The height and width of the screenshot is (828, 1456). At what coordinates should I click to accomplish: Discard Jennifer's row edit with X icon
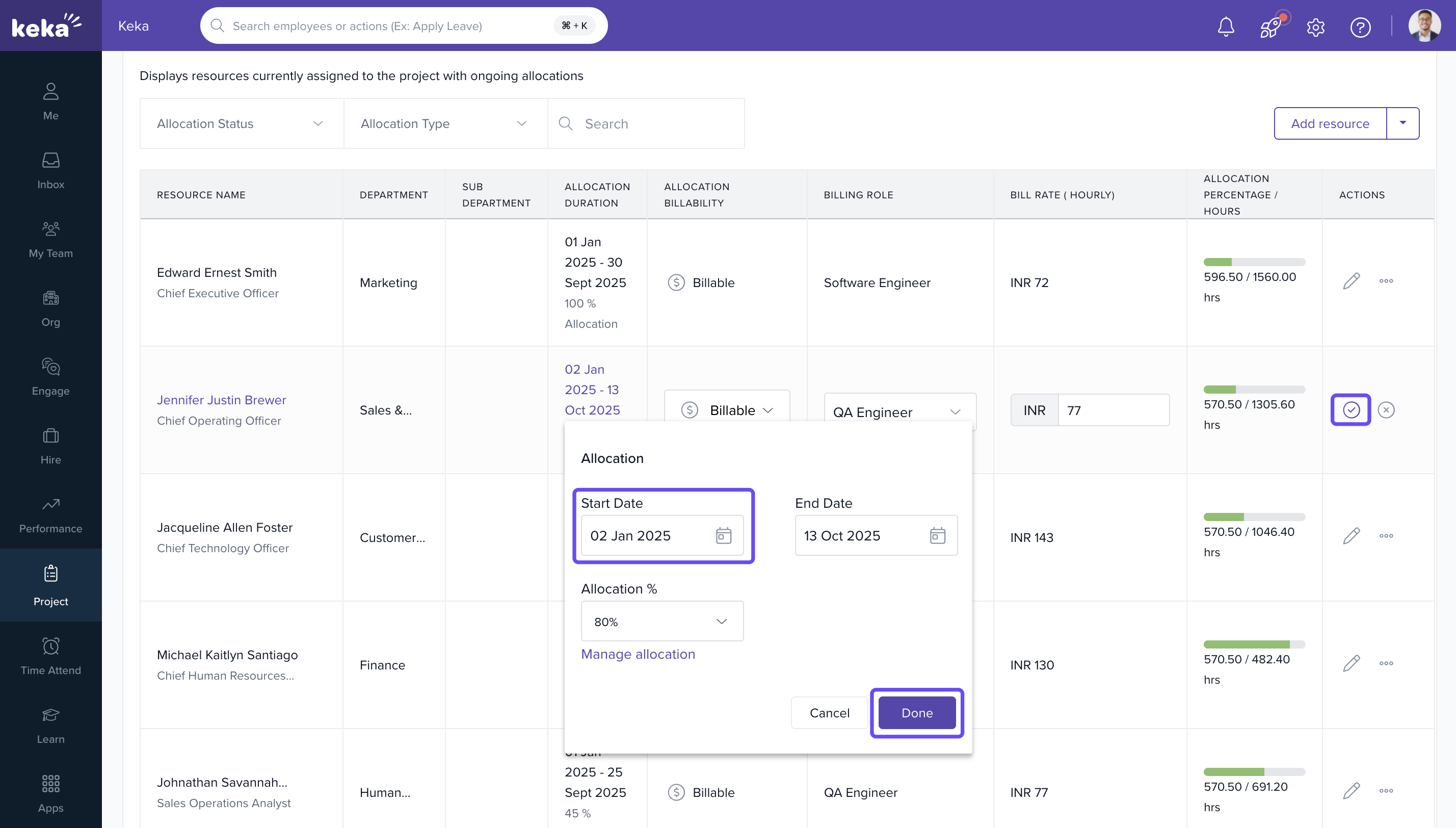[1386, 409]
